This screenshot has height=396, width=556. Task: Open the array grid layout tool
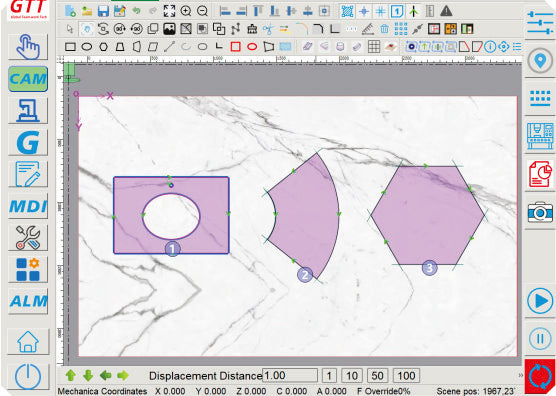[401, 29]
